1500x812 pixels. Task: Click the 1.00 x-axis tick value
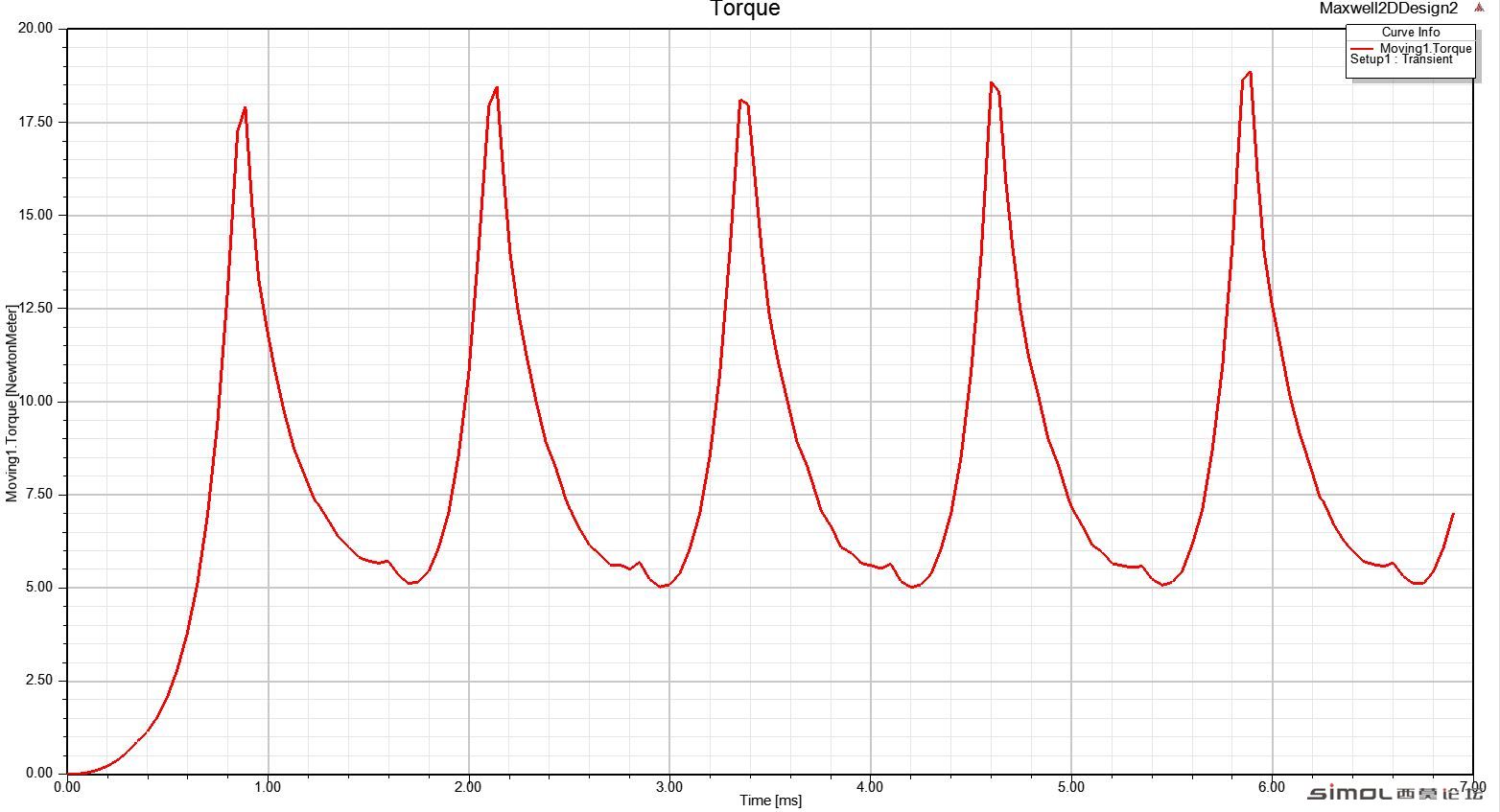268,787
